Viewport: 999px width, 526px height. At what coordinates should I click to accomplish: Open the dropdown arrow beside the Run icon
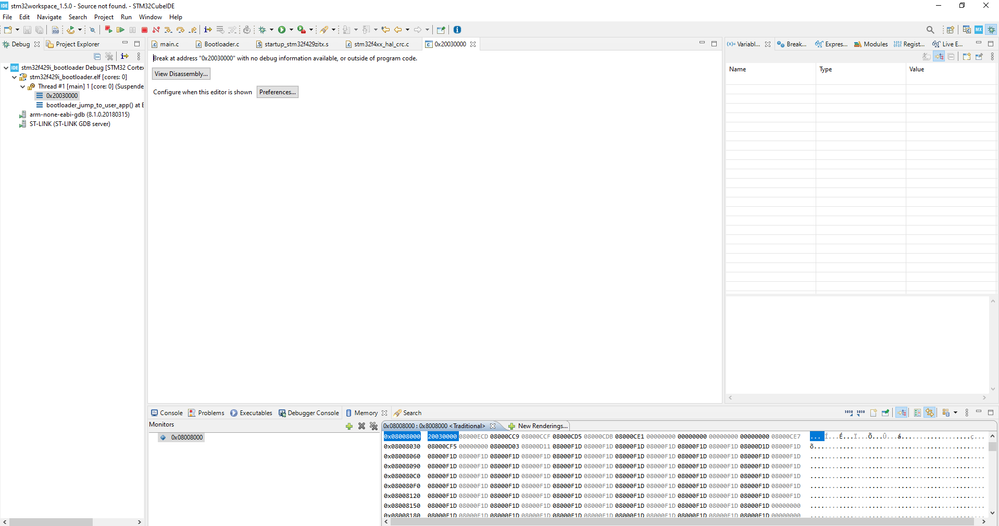tap(291, 30)
